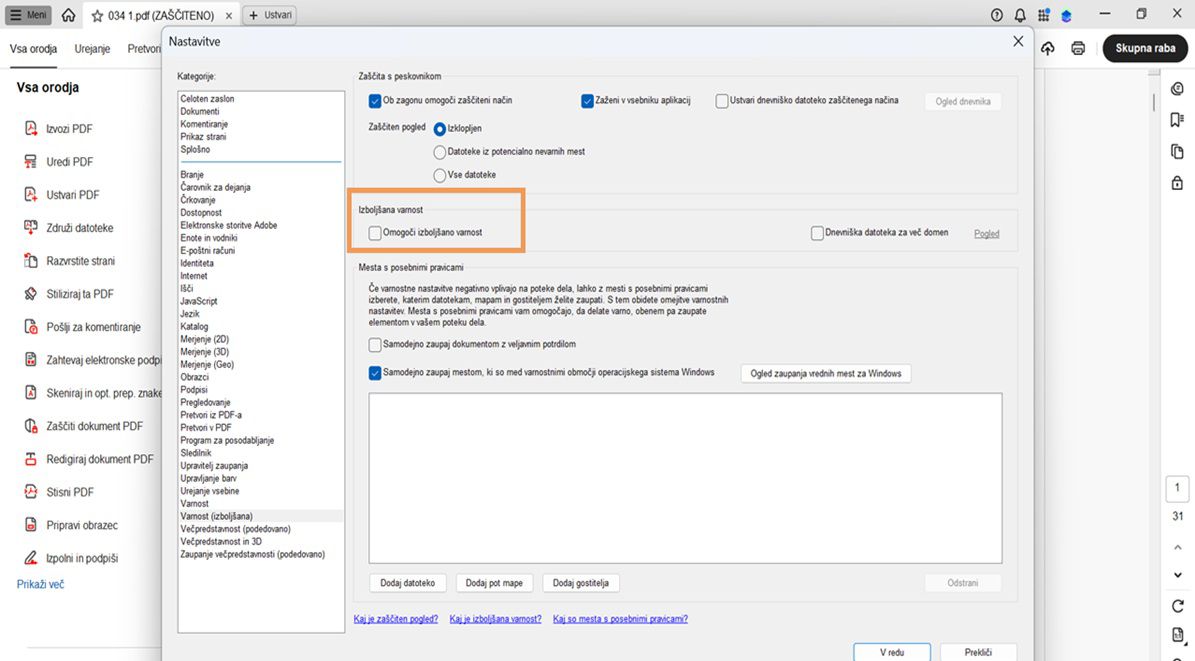The height and width of the screenshot is (661, 1195).
Task: Click the upload to cloud icon
Action: (x=1048, y=48)
